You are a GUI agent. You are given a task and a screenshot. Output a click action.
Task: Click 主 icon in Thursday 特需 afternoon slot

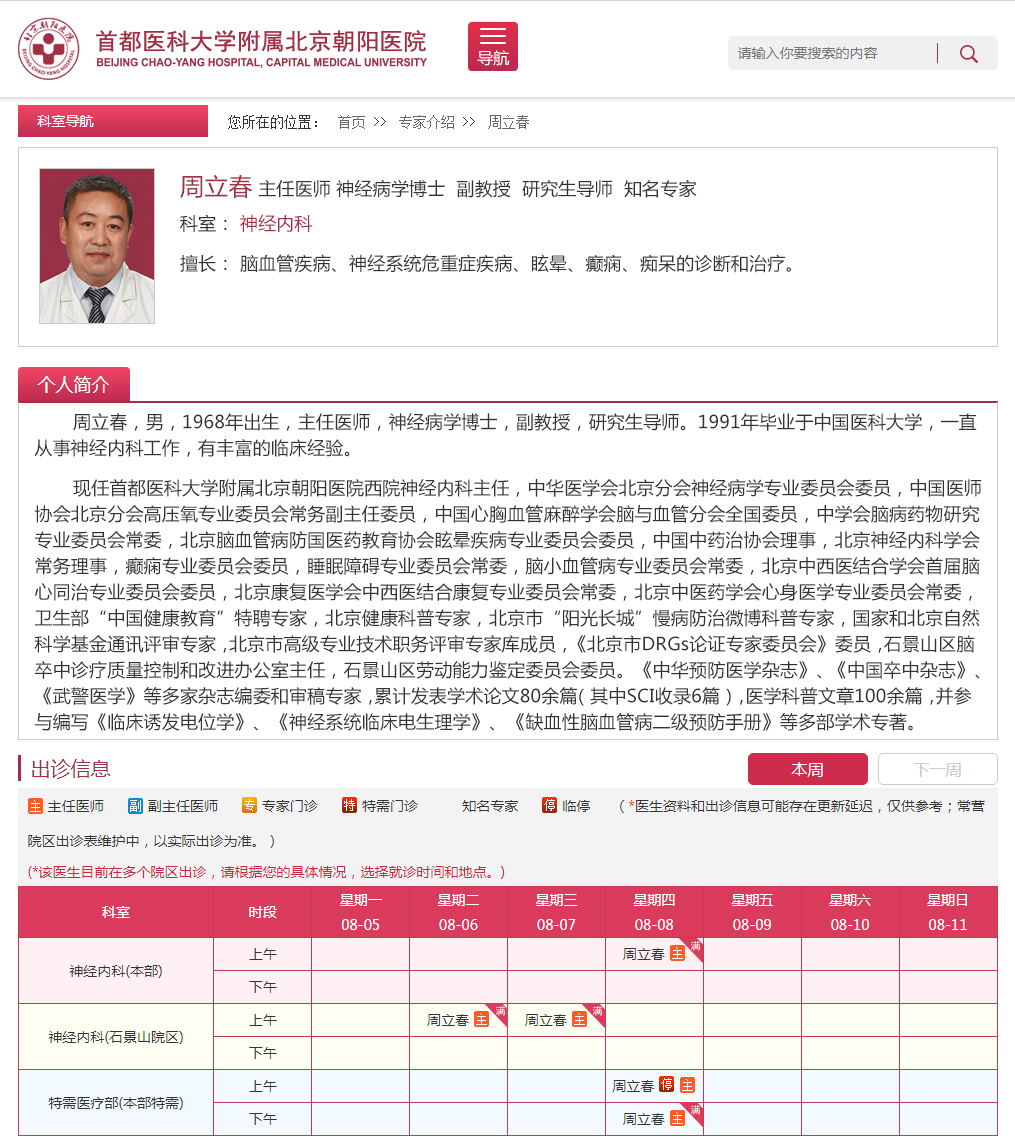point(677,1118)
